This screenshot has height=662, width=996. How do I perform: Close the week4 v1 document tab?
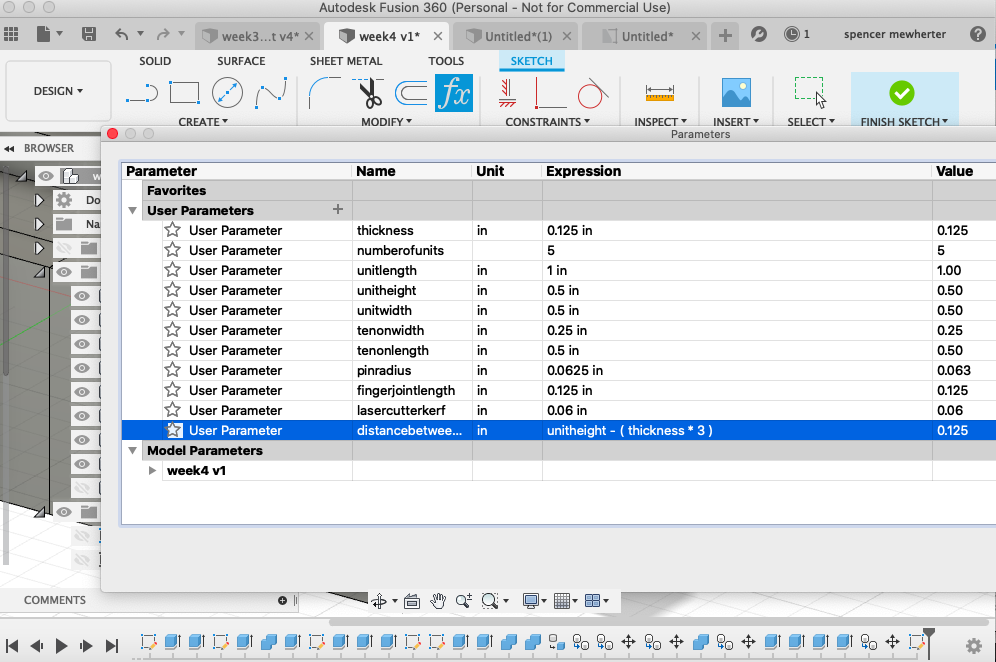(x=438, y=36)
